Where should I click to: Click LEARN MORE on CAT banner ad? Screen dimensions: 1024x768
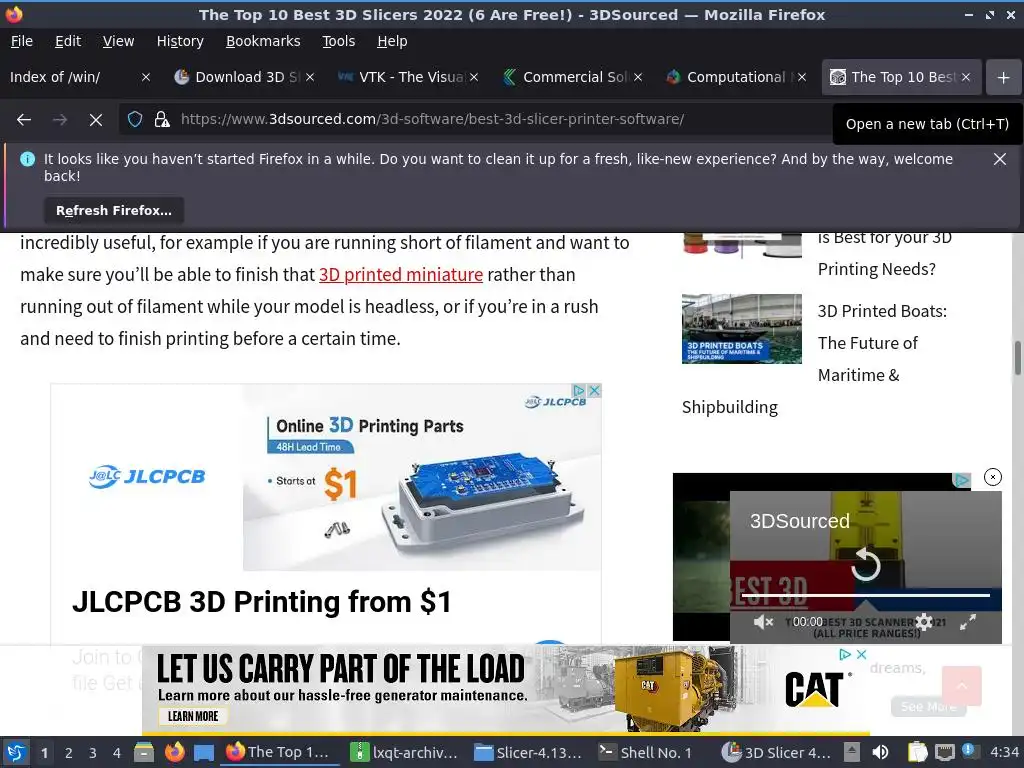pyautogui.click(x=193, y=716)
